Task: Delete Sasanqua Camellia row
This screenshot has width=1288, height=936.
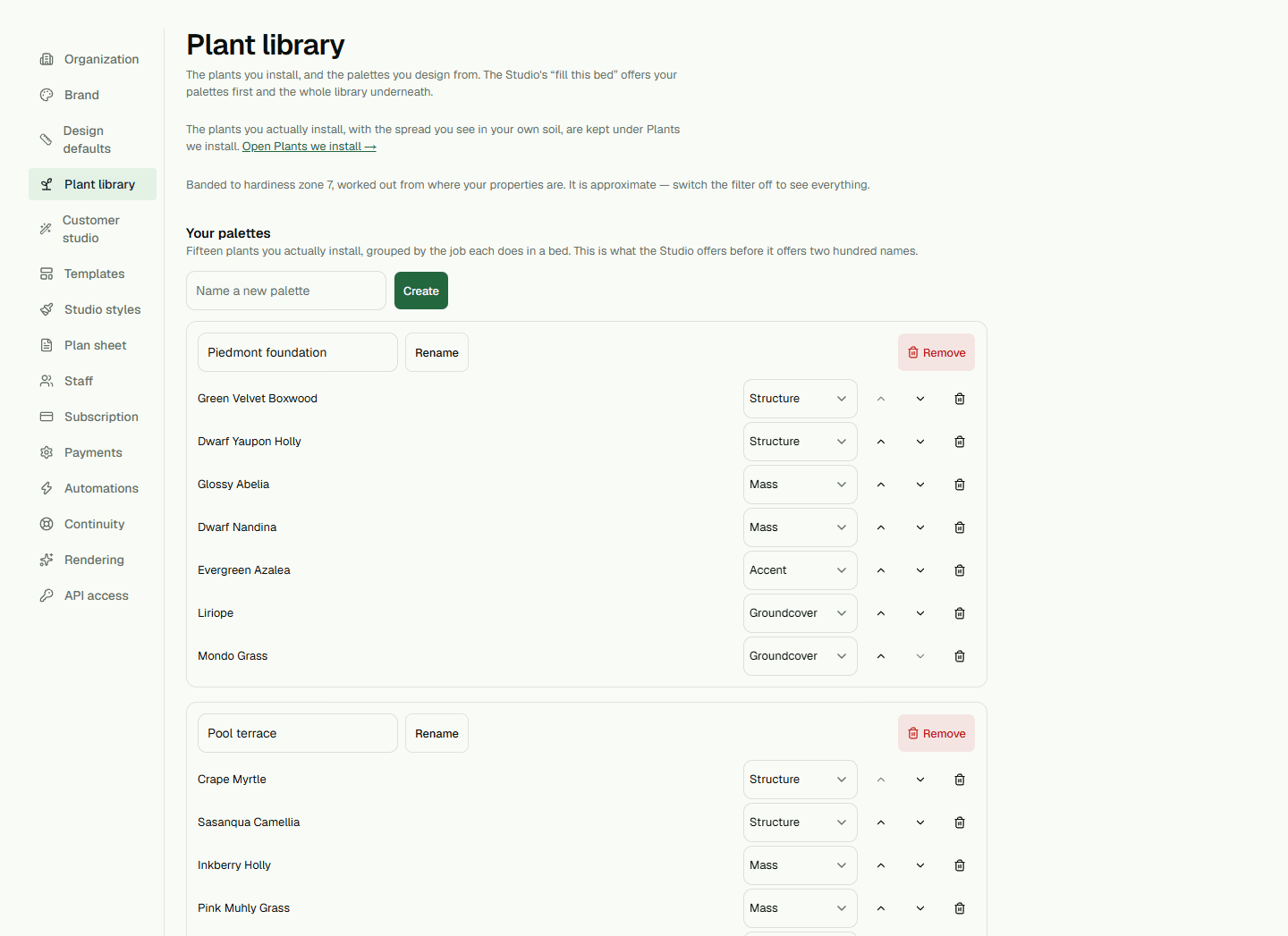Action: [960, 822]
